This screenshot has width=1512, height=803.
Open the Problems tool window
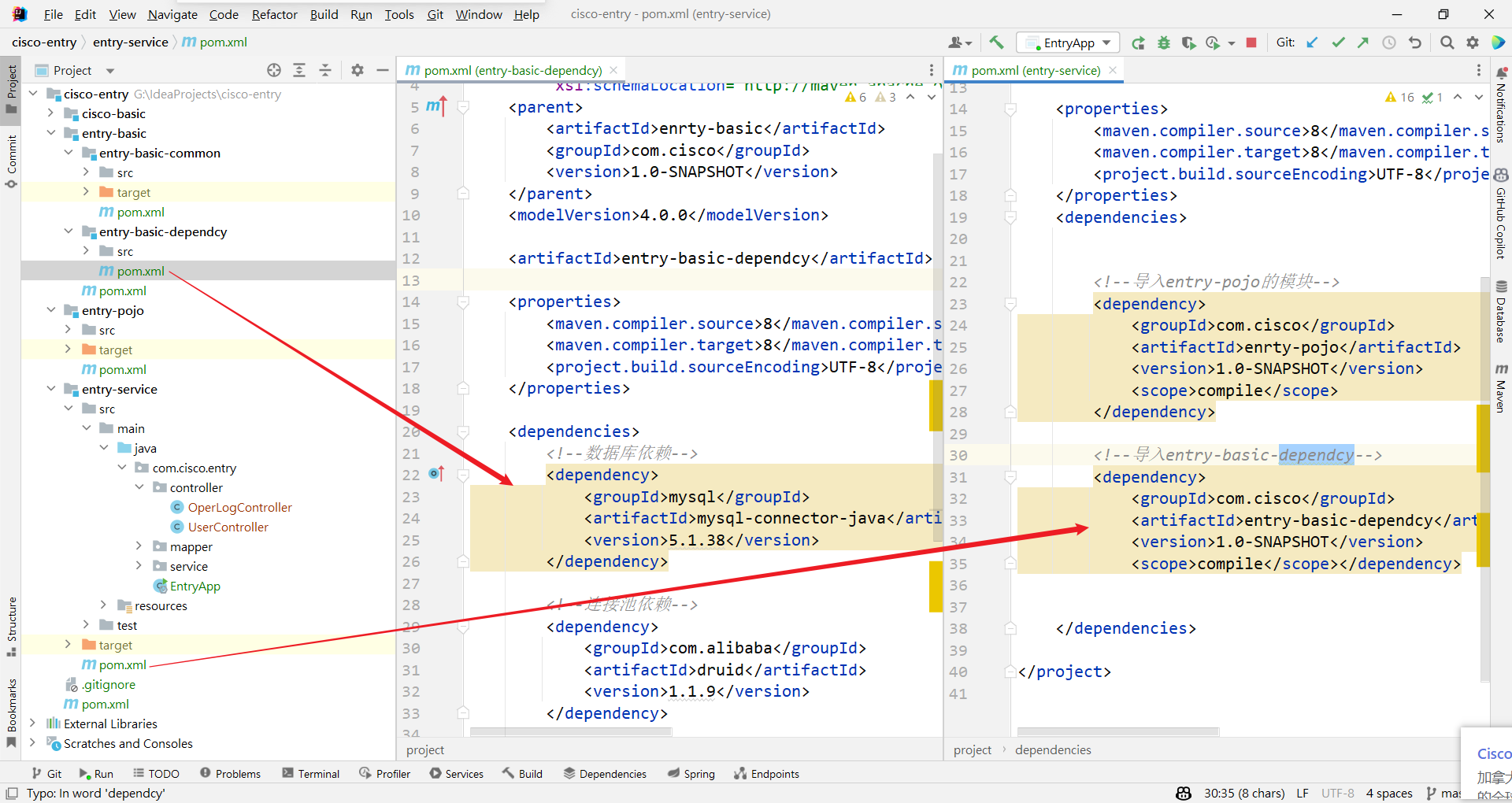point(230,774)
